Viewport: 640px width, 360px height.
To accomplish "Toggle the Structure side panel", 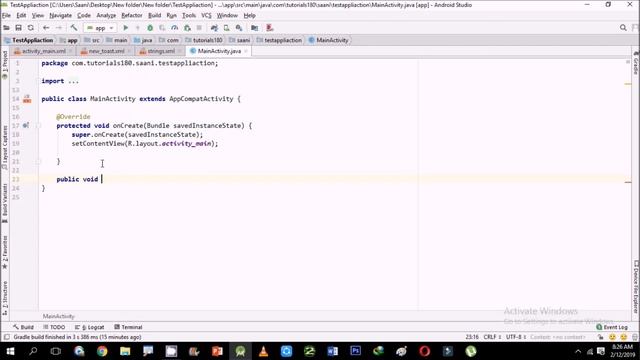I will click(5, 298).
